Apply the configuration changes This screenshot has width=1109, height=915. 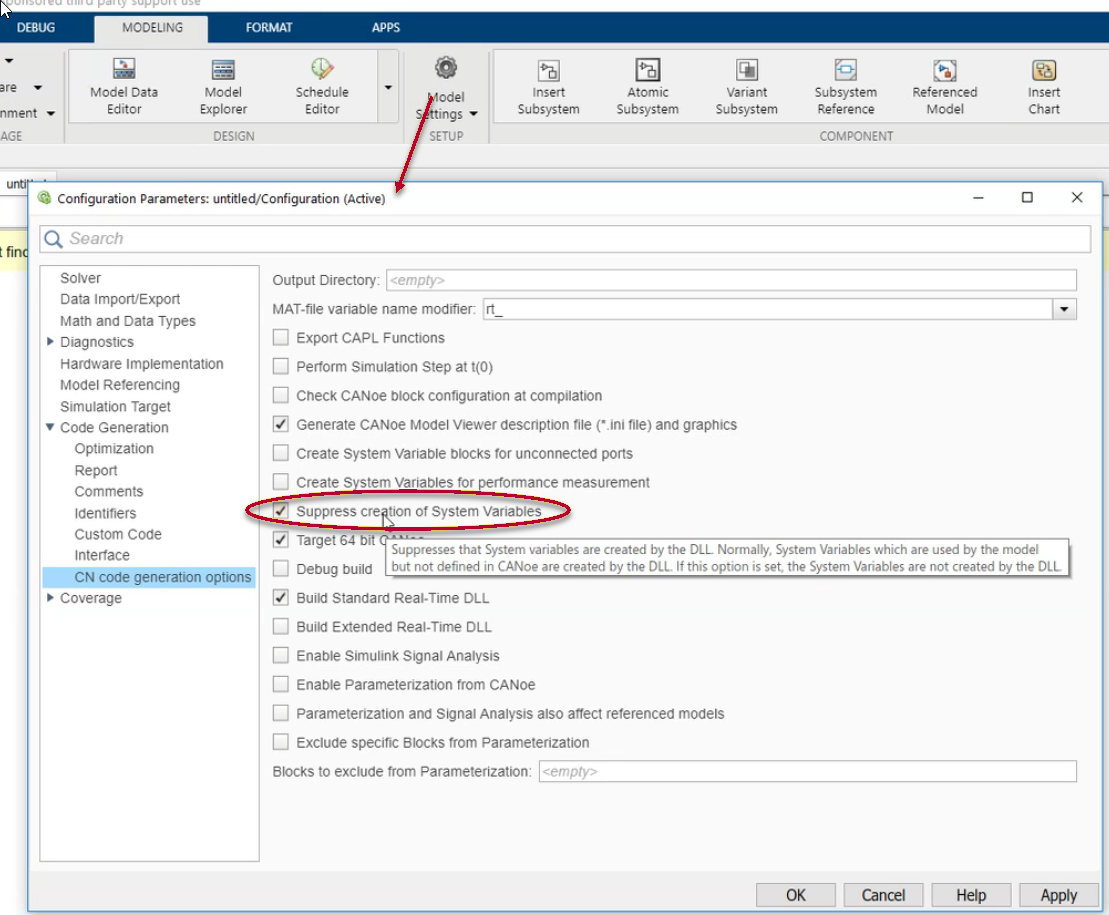[x=1058, y=895]
